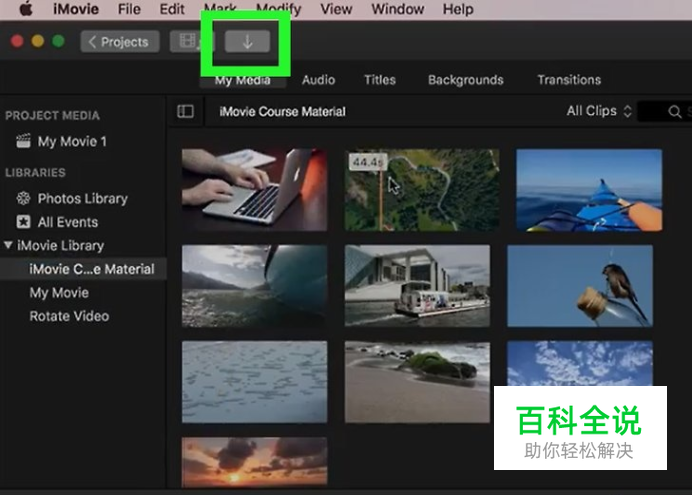
Task: Switch to the Titles tab
Action: click(380, 80)
